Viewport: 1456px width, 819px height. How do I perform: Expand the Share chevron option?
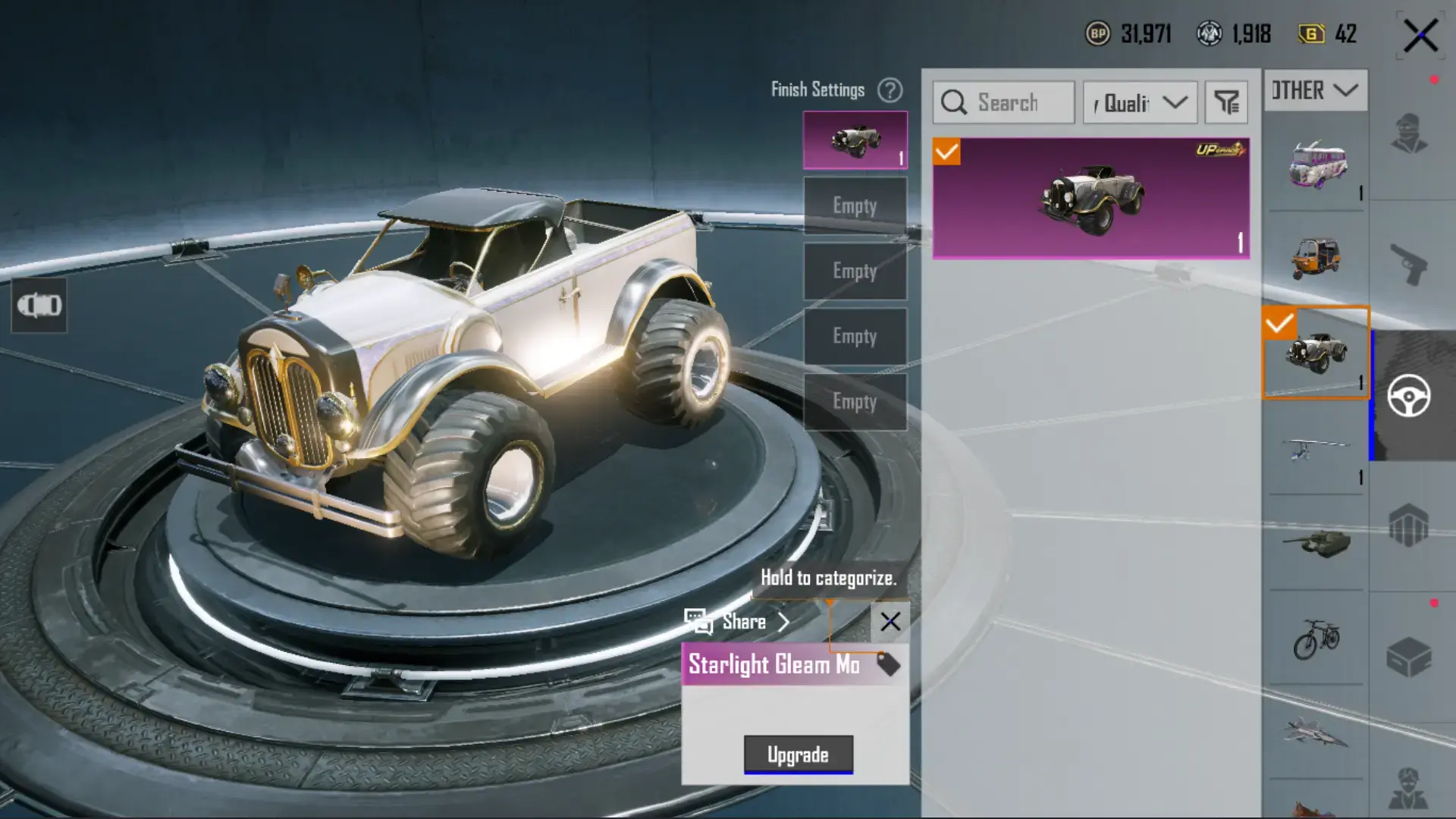783,622
